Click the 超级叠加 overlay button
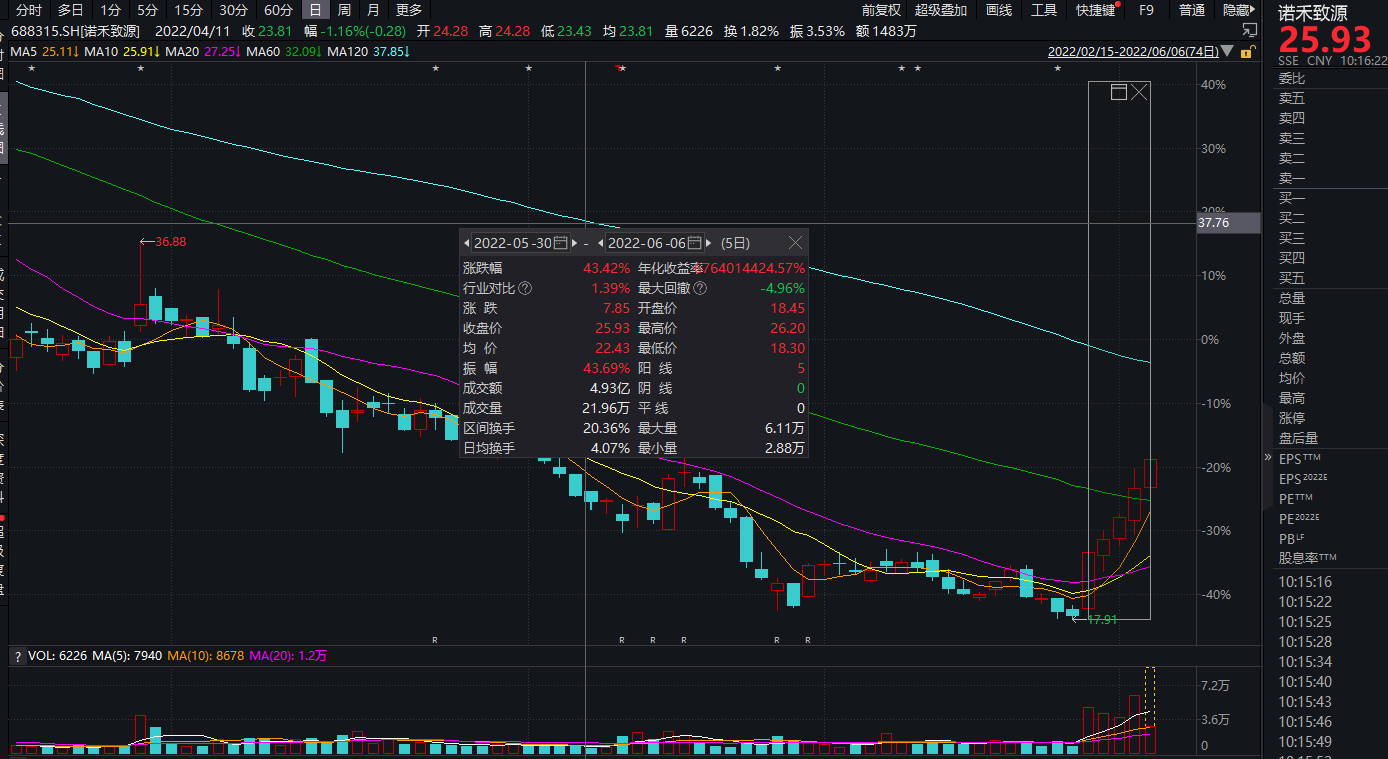Screen dimensions: 1388x759 click(941, 10)
